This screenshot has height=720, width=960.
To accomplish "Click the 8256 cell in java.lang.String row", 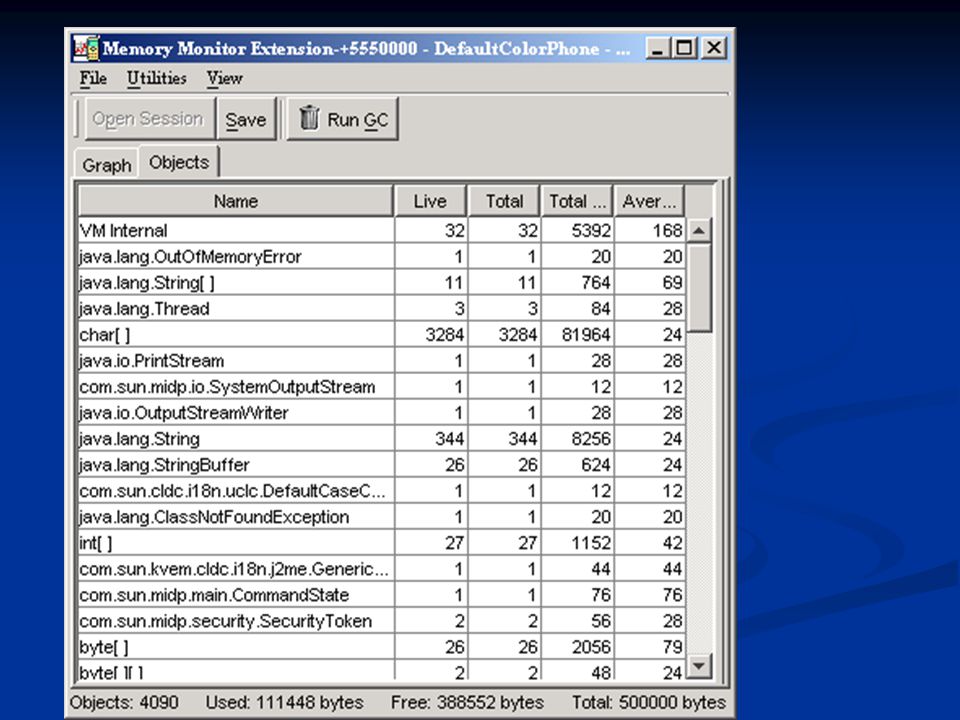I will (577, 439).
